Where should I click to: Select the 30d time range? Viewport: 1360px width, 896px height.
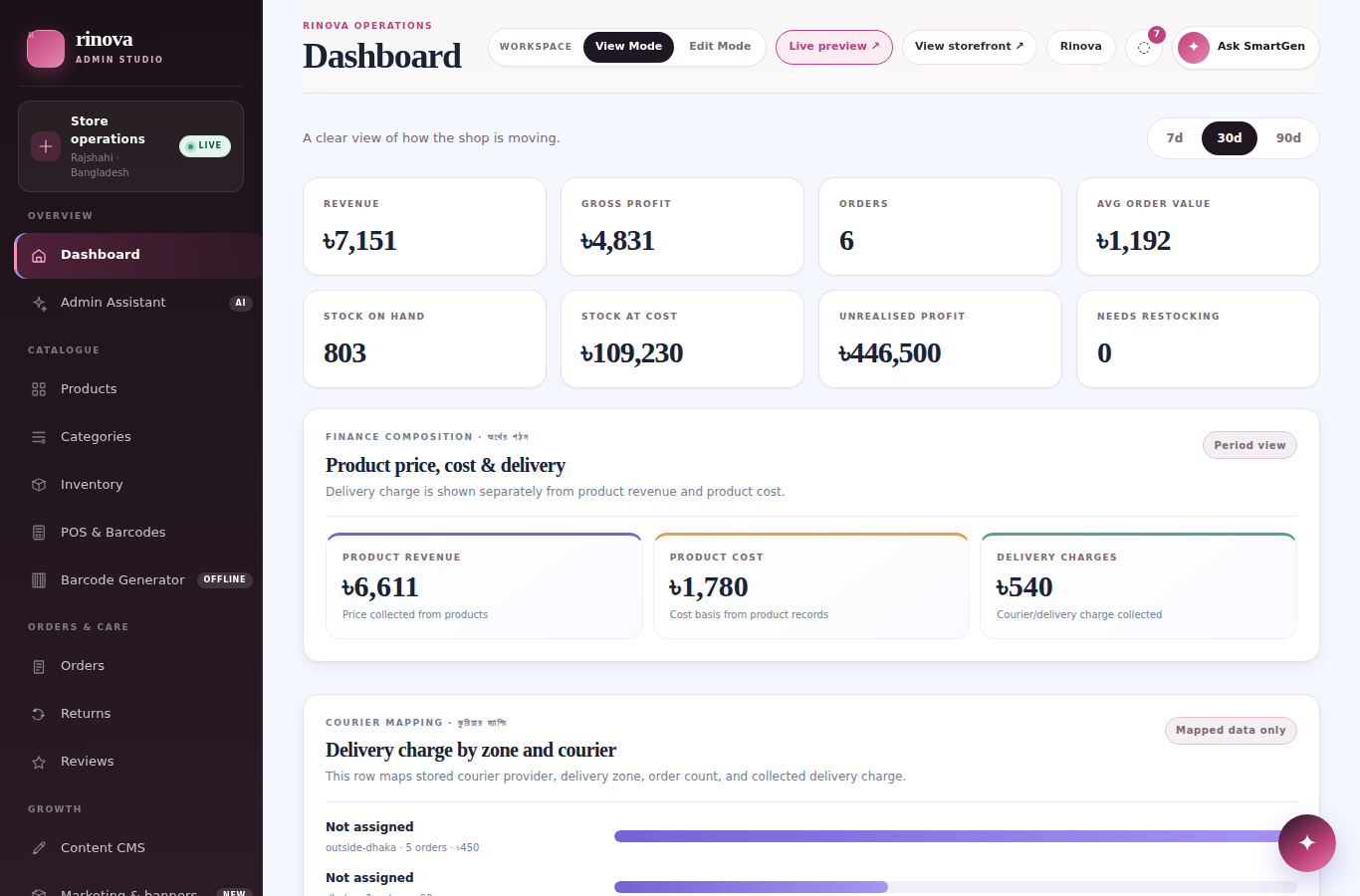1230,138
